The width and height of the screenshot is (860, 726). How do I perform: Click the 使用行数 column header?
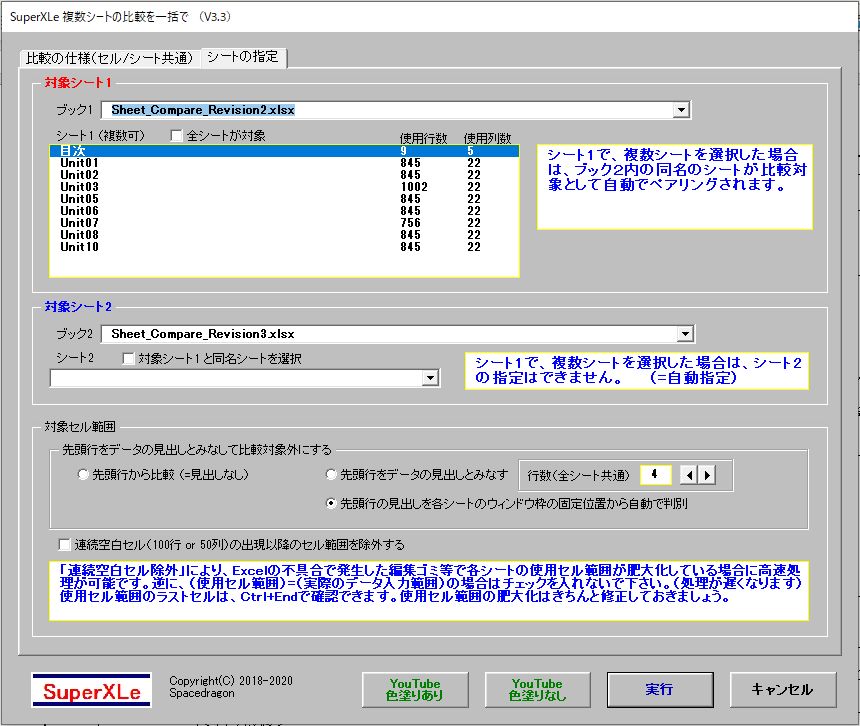click(423, 138)
